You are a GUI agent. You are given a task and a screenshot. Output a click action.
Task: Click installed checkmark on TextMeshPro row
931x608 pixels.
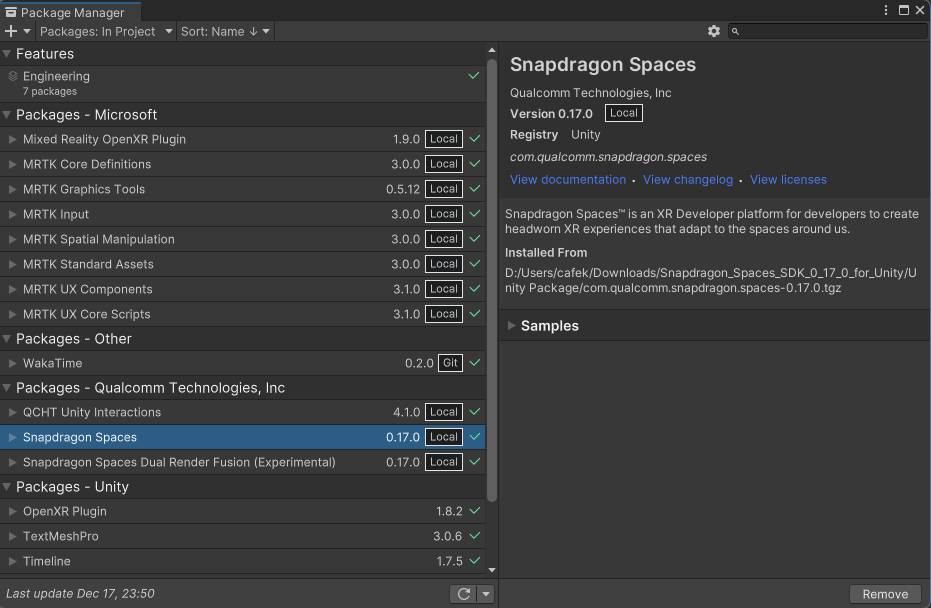(475, 536)
